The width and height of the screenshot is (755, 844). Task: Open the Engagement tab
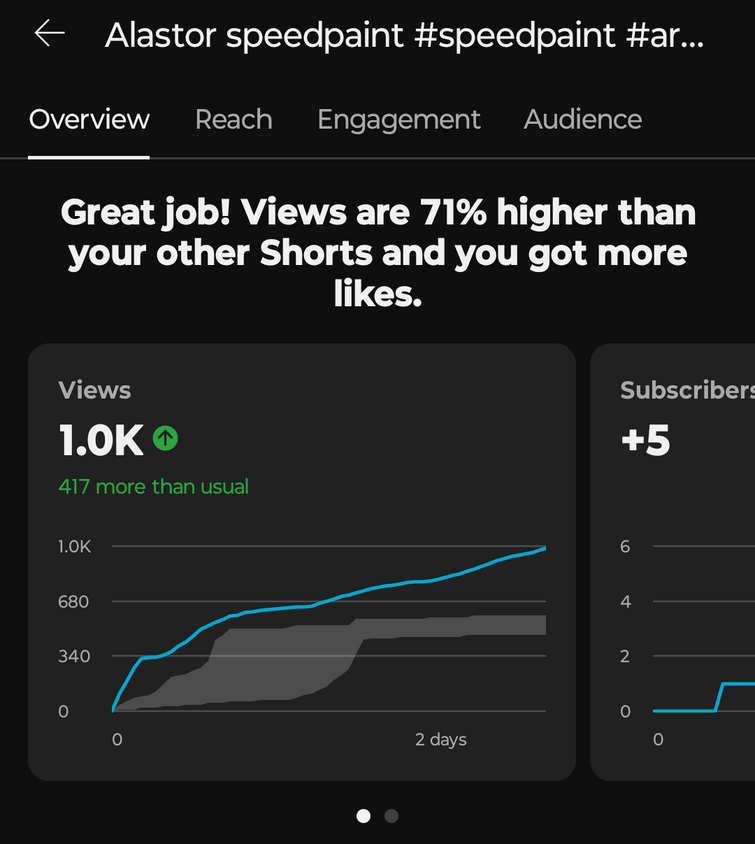coord(399,120)
